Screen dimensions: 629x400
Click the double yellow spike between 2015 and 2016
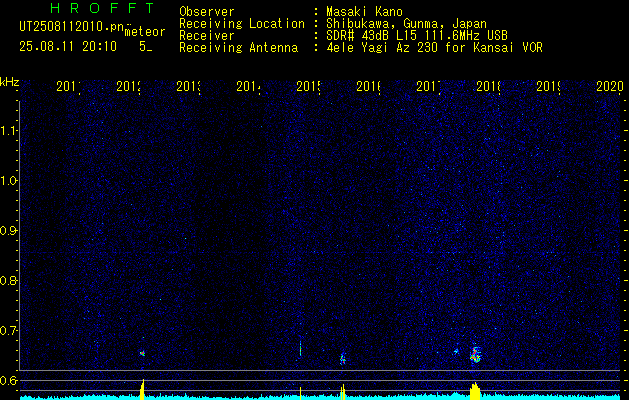pos(342,392)
